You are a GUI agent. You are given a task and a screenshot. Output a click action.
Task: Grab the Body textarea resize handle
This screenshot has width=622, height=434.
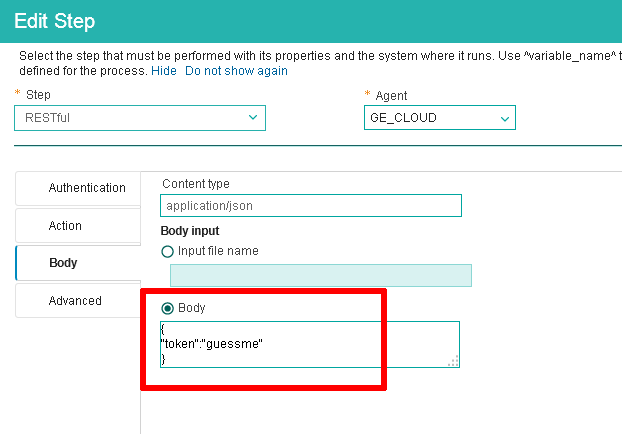(x=453, y=361)
